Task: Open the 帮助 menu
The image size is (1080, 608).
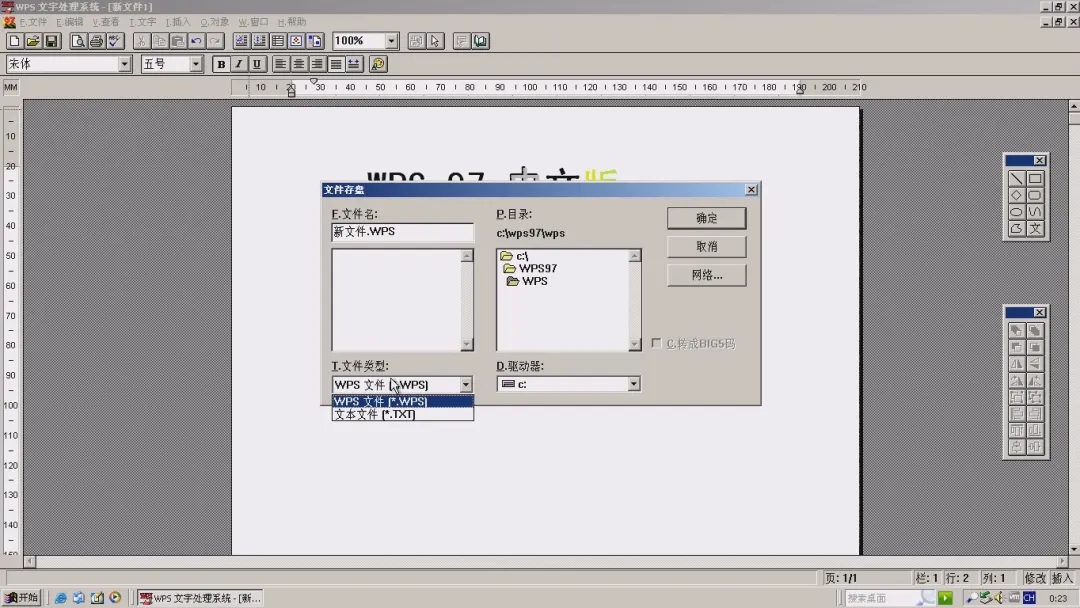Action: pos(292,22)
